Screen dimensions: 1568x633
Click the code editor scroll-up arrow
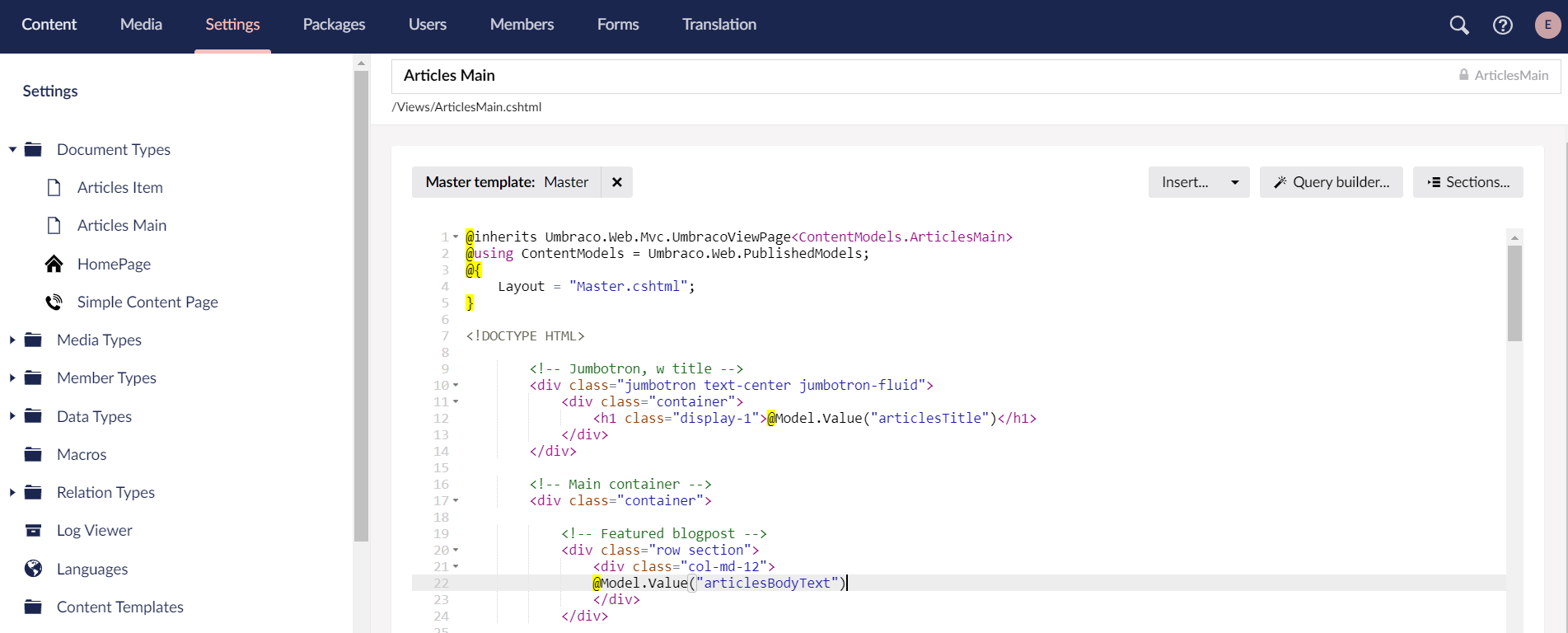tap(1514, 237)
